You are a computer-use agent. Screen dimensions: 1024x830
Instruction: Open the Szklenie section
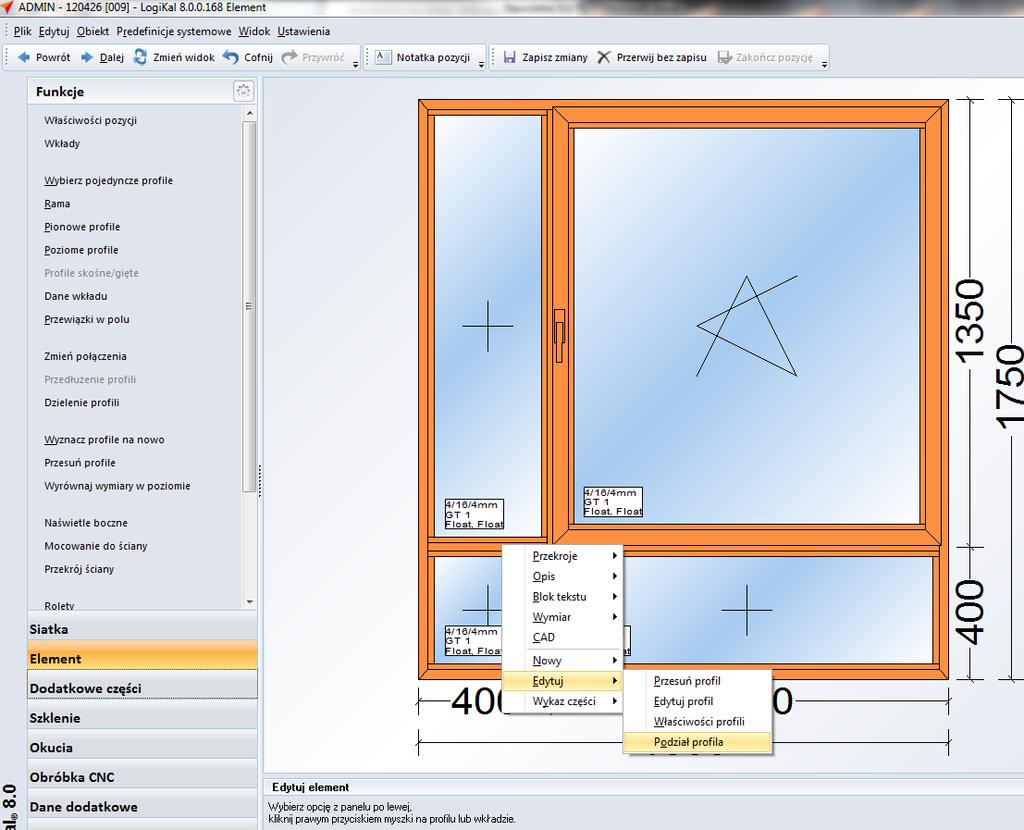coord(142,718)
